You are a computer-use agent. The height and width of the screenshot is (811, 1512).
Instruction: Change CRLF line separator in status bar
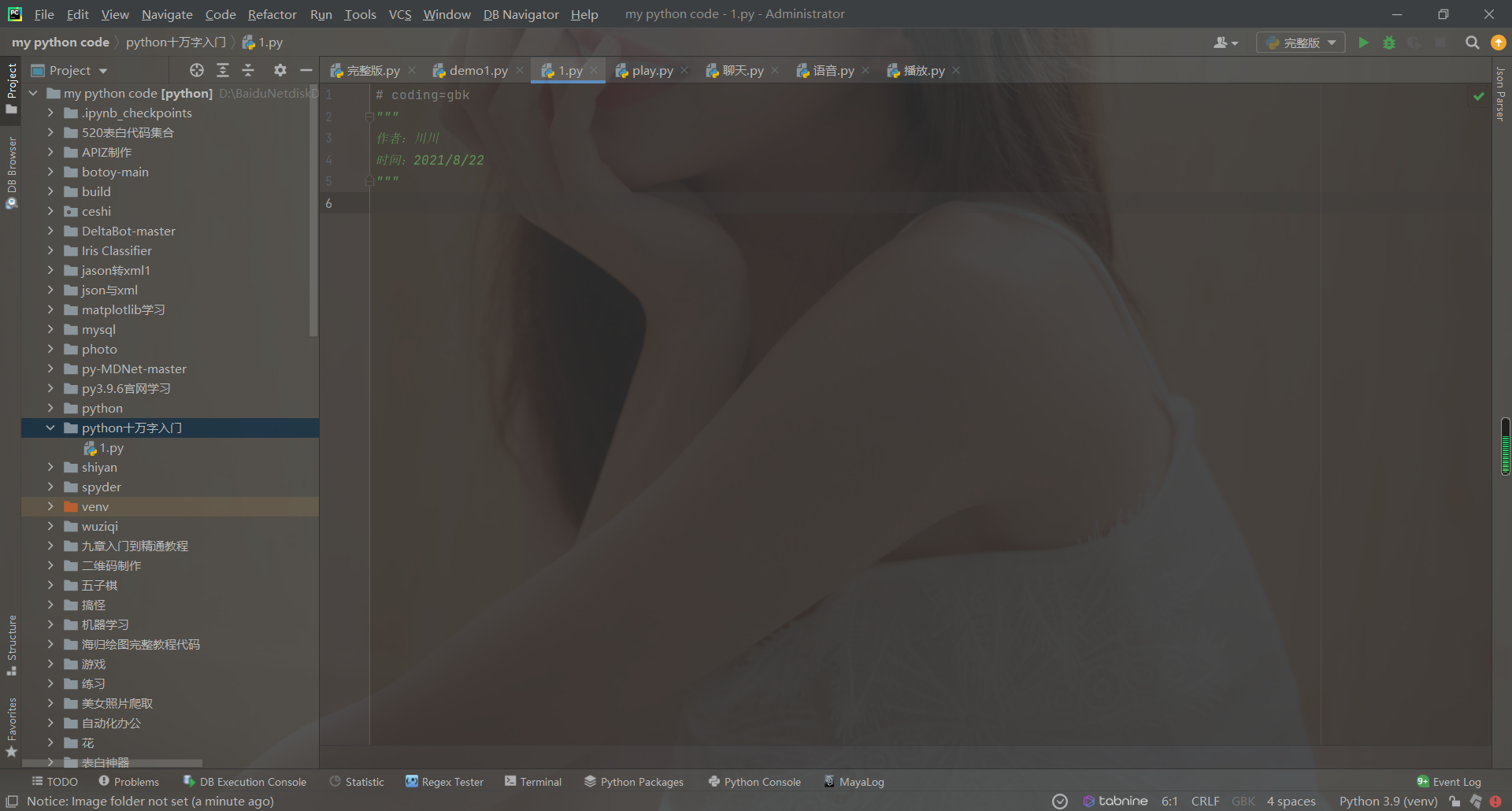click(1205, 801)
